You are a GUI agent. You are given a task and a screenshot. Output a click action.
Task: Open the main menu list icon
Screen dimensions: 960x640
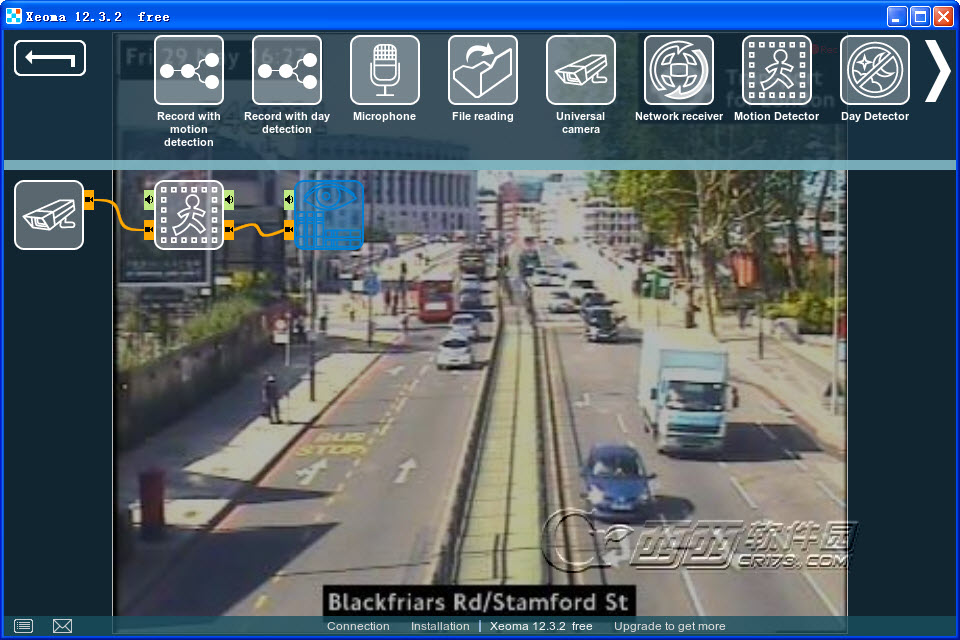(x=24, y=626)
